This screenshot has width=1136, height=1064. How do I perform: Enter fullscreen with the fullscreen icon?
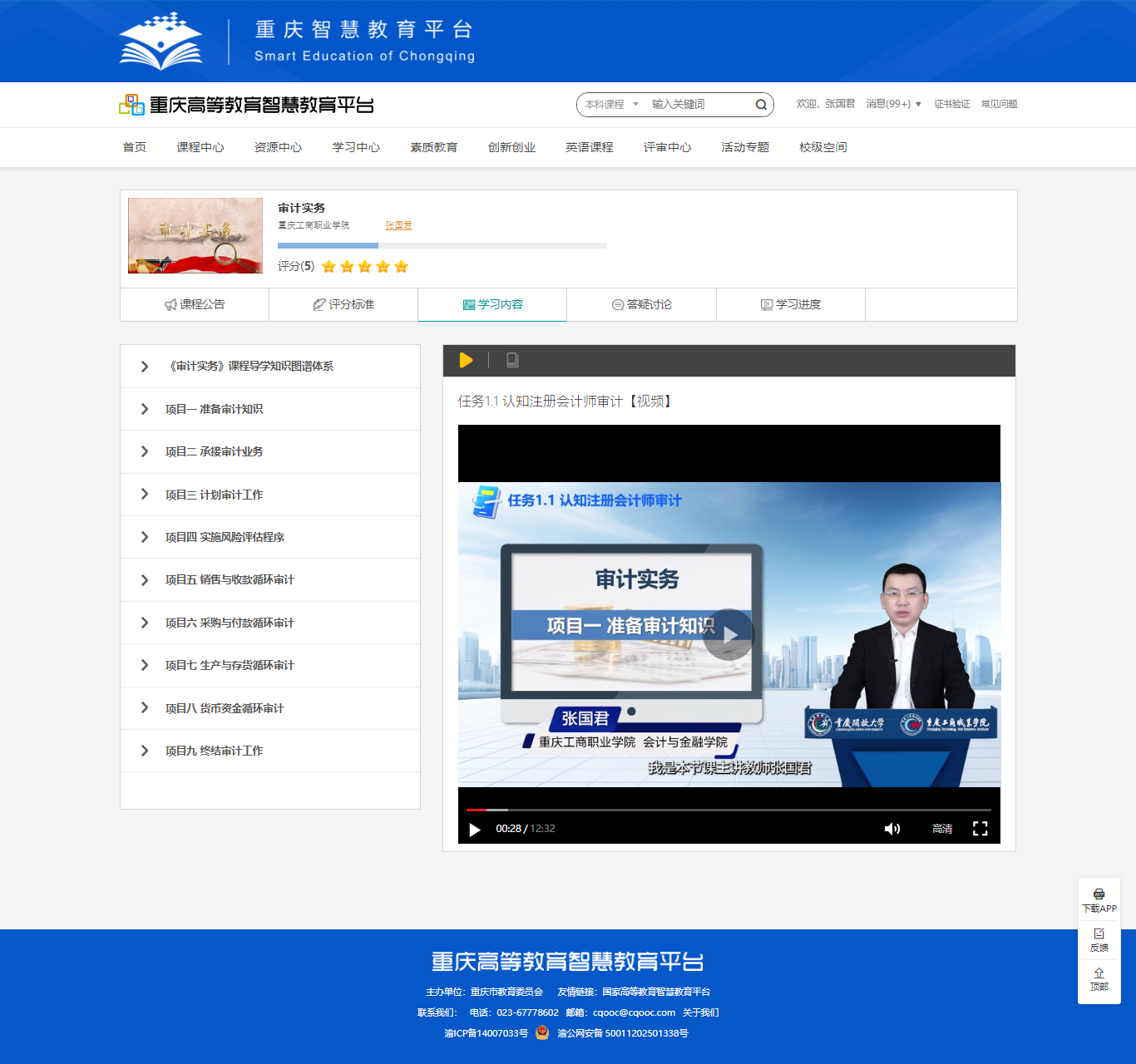point(980,829)
